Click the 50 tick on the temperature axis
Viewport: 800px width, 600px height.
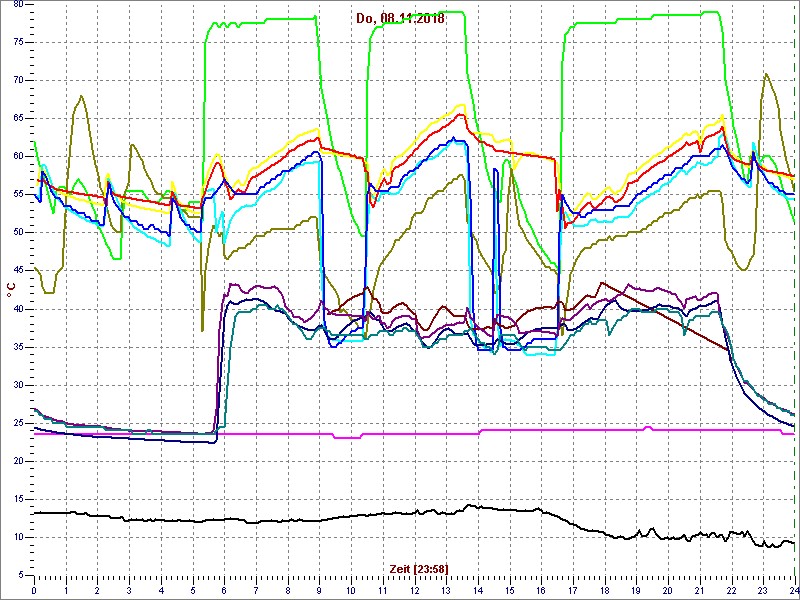pyautogui.click(x=19, y=232)
